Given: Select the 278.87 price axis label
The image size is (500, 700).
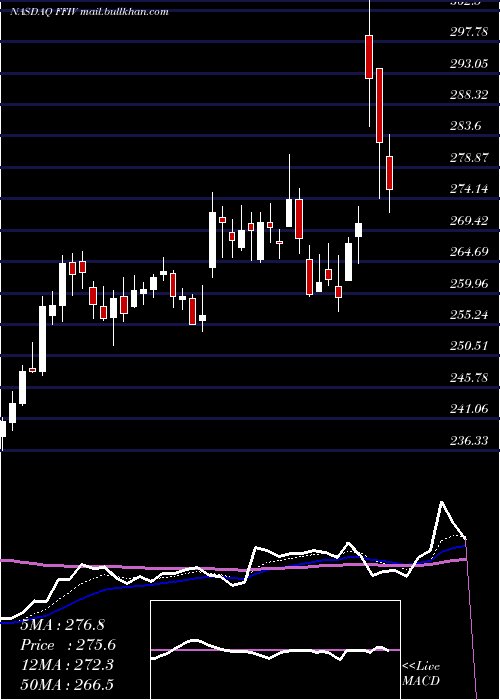Looking at the screenshot, I should pos(468,158).
